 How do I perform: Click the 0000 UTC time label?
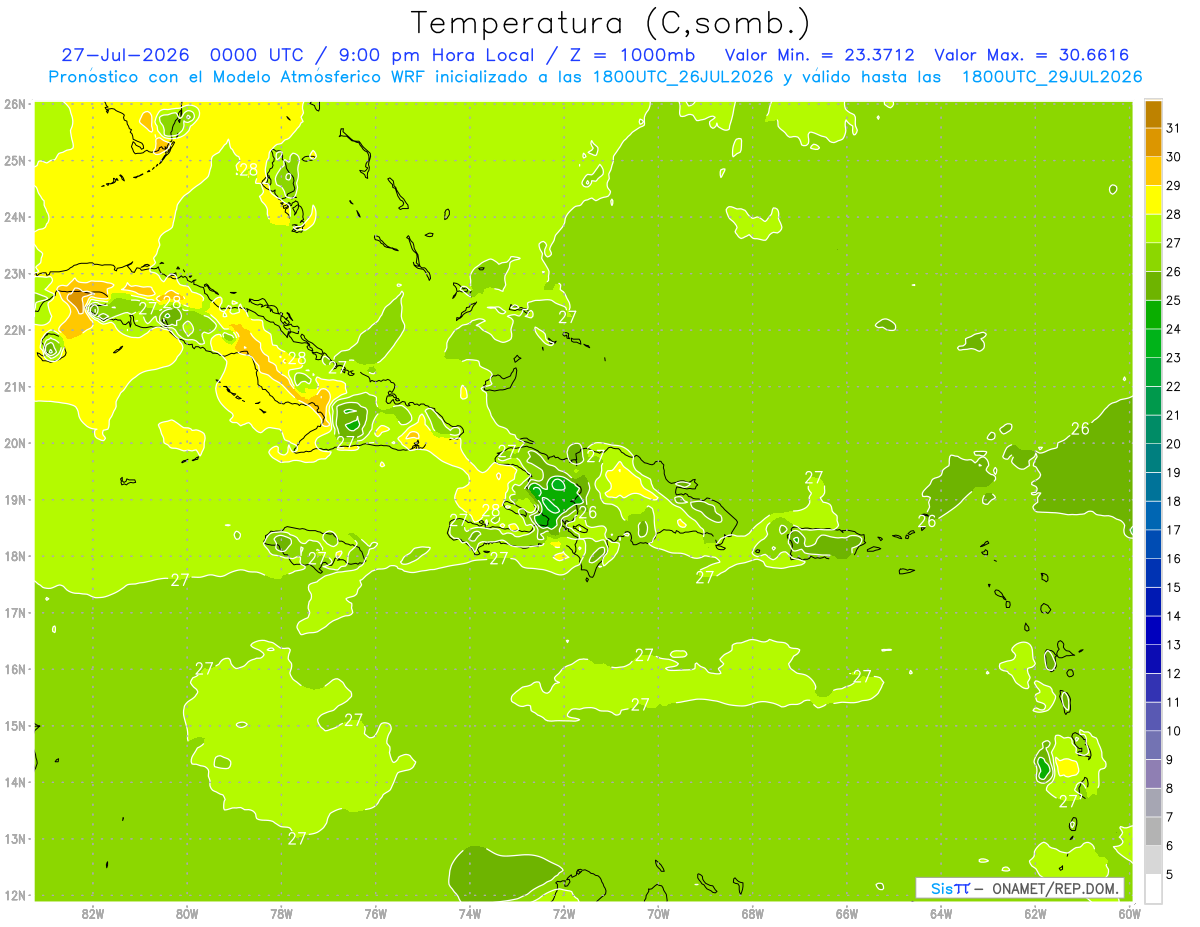tap(255, 55)
